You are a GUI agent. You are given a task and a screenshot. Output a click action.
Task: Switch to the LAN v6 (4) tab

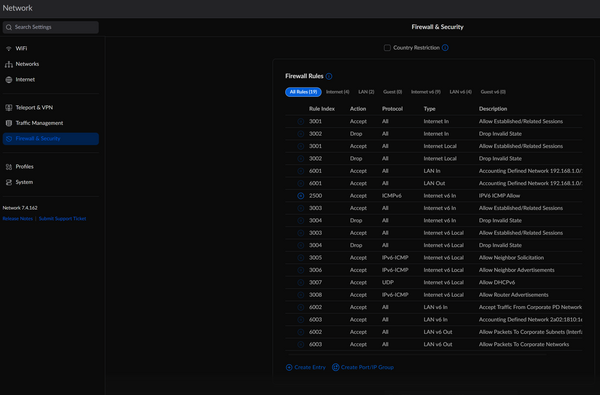tap(461, 92)
